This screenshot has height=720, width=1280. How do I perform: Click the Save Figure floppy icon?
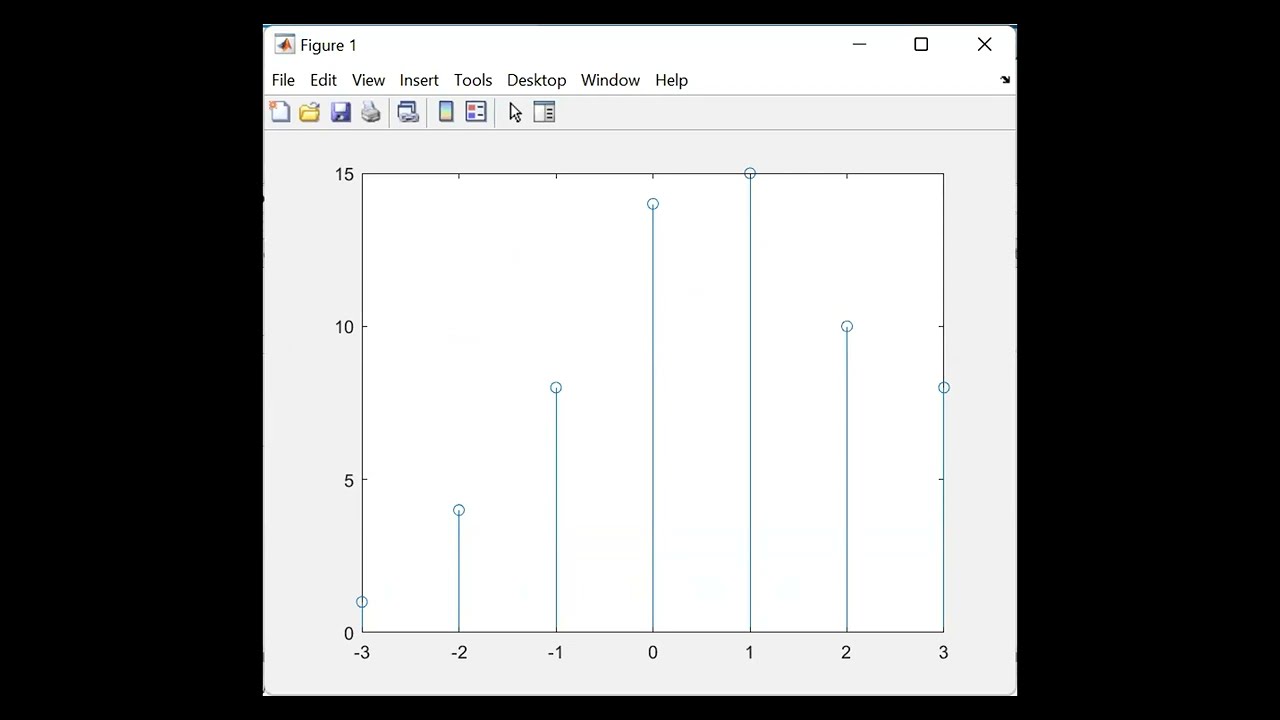[x=341, y=112]
